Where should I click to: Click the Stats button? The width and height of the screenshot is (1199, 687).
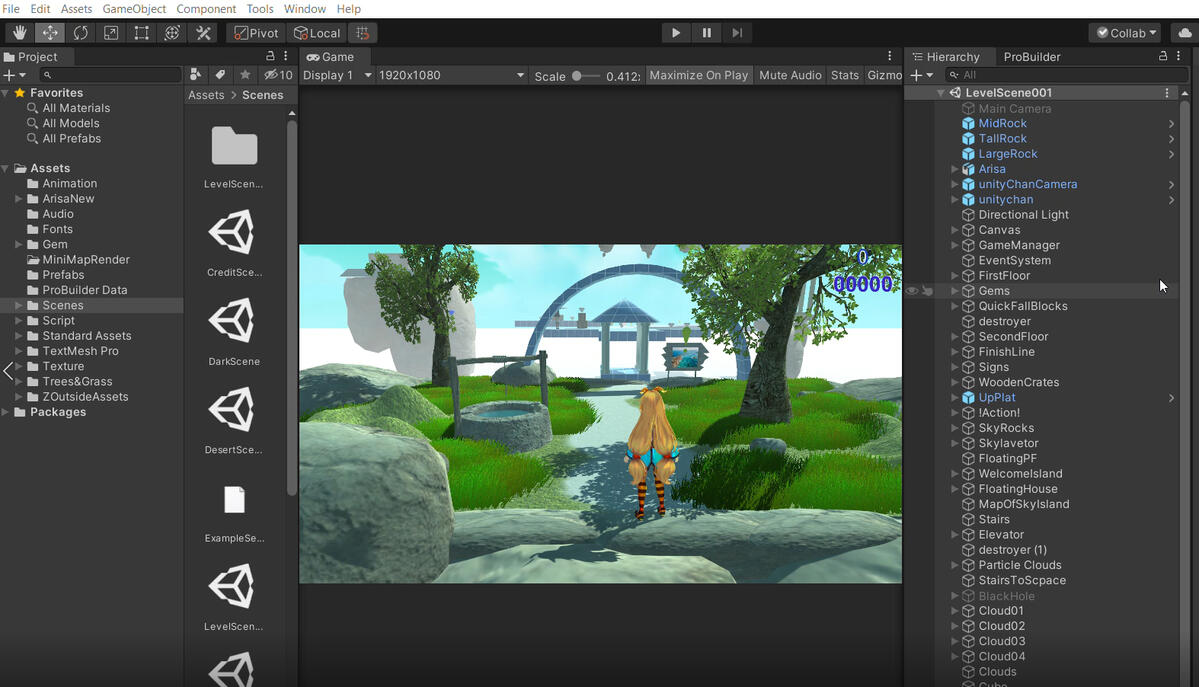844,75
